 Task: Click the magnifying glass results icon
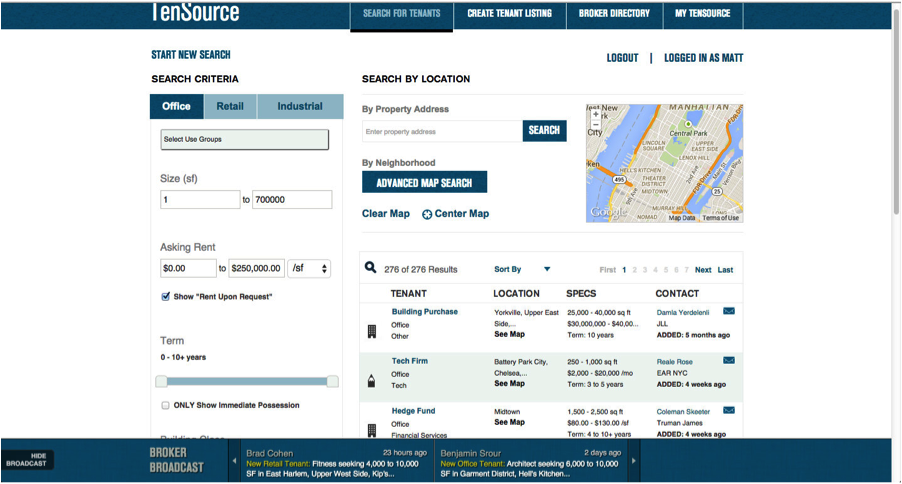tap(371, 268)
